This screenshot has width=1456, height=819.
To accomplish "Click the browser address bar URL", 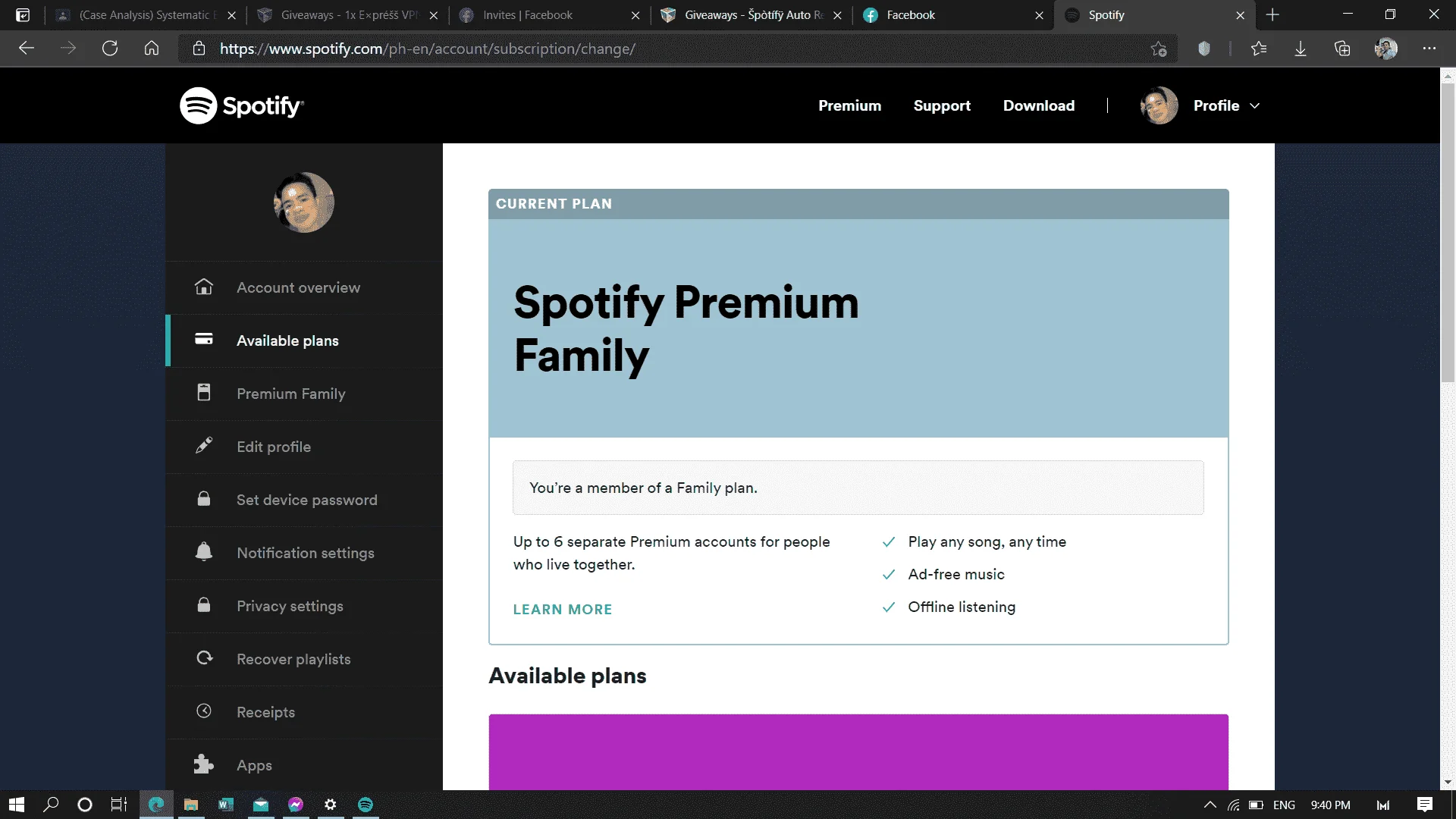I will tap(428, 49).
